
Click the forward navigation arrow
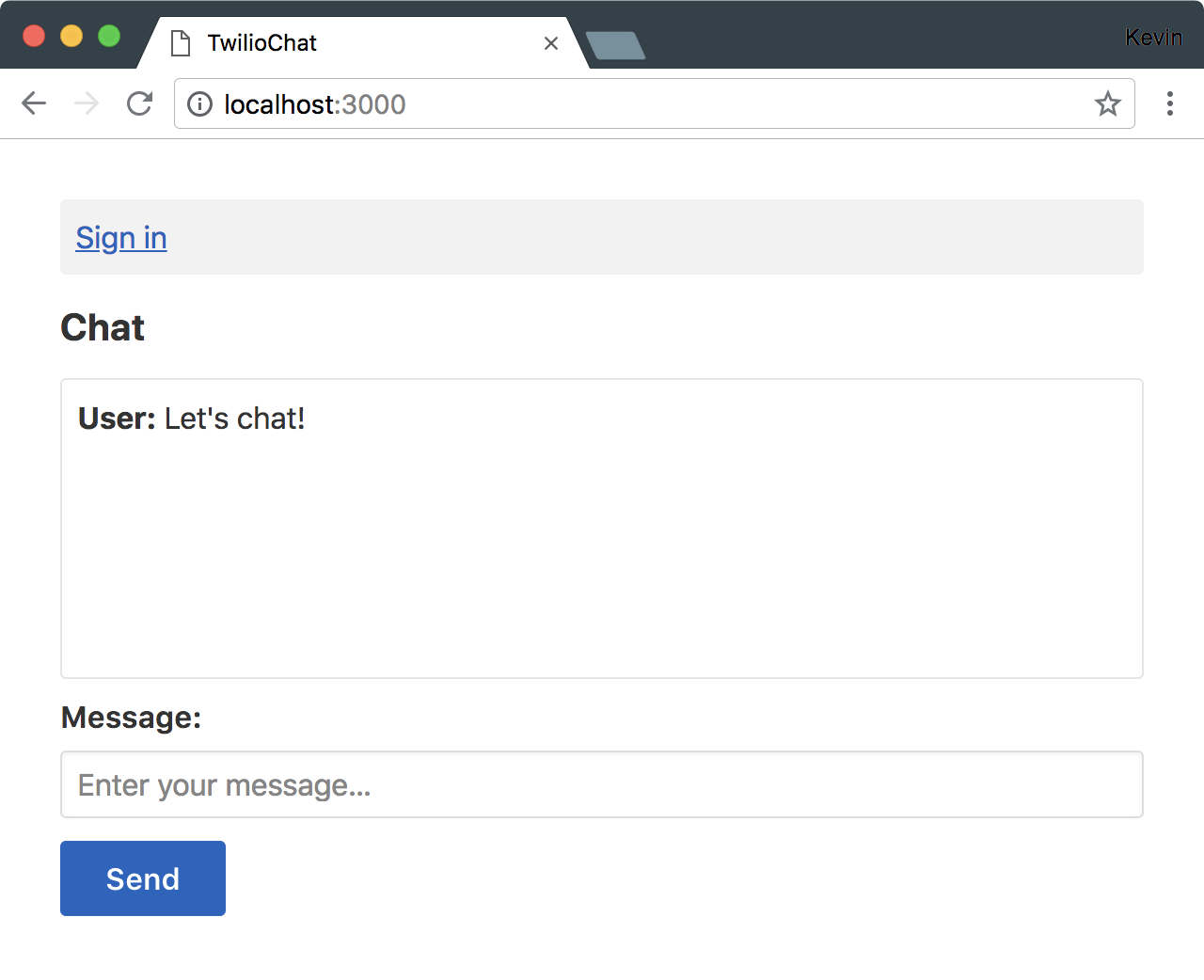click(x=87, y=103)
